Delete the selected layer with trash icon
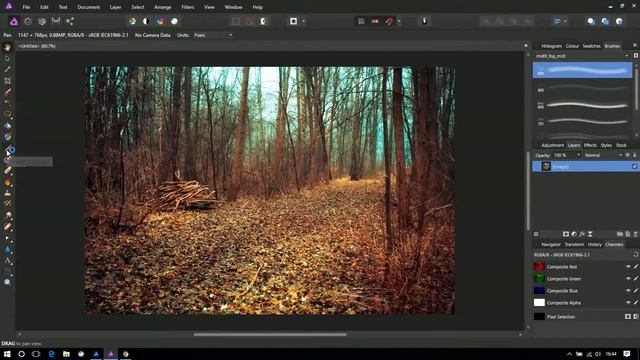This screenshot has height=360, width=640. click(636, 234)
